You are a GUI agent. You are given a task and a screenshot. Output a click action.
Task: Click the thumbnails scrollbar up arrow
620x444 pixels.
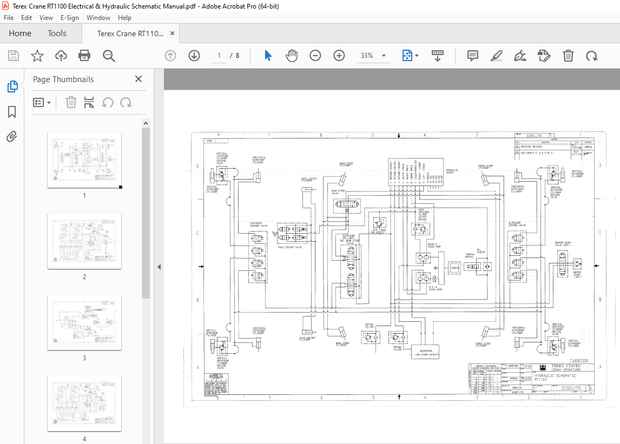click(x=146, y=123)
